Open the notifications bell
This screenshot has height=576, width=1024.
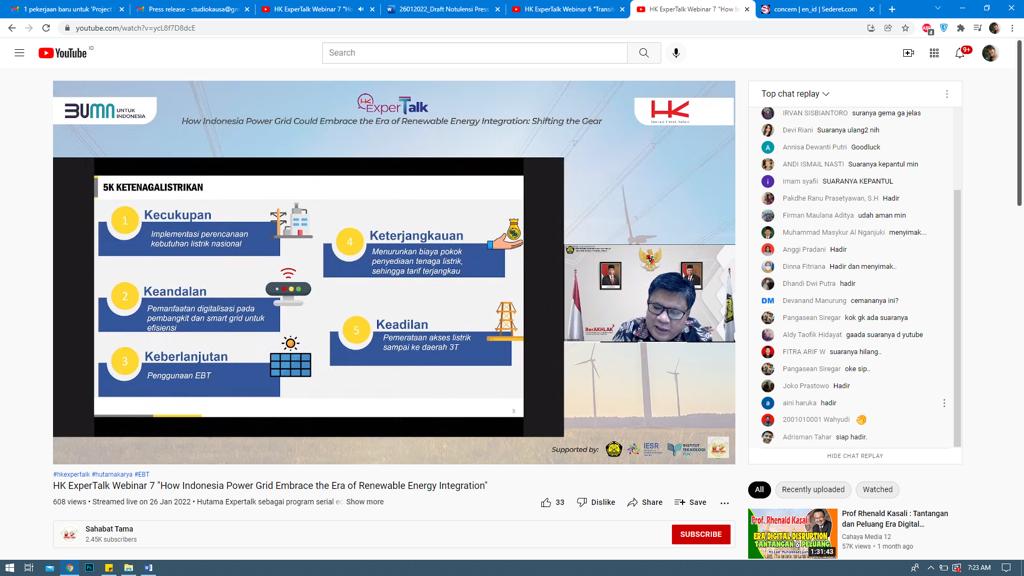[960, 53]
